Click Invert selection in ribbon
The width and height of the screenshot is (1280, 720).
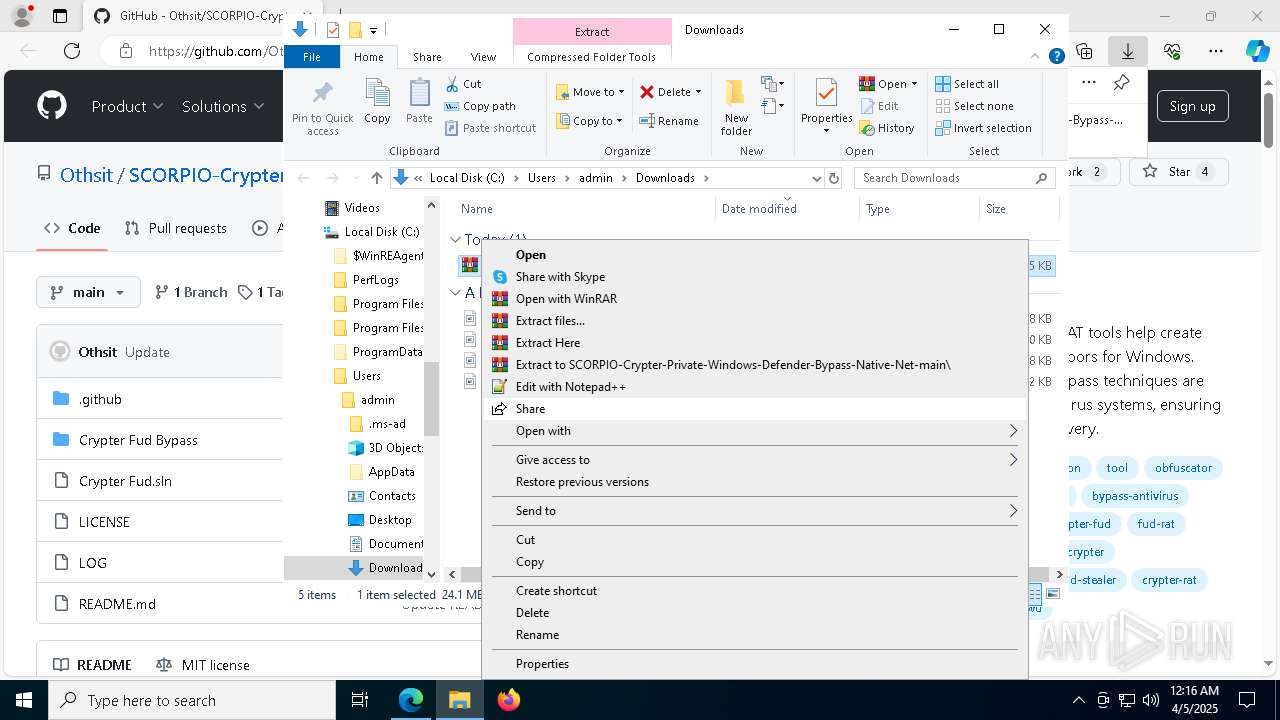click(x=984, y=128)
